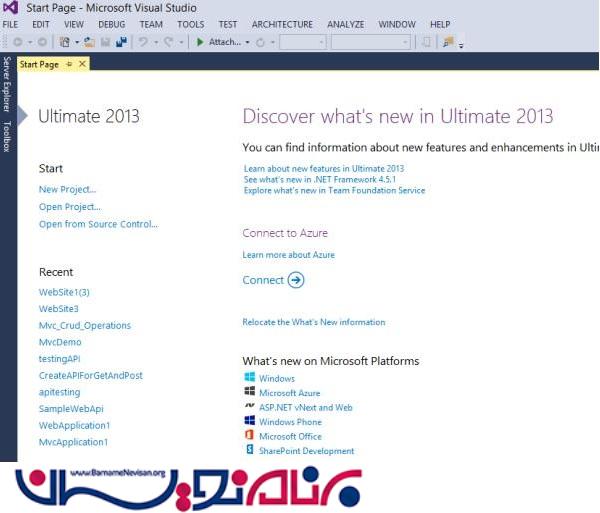
Task: Open the solution platforms combo box
Action: 370,42
